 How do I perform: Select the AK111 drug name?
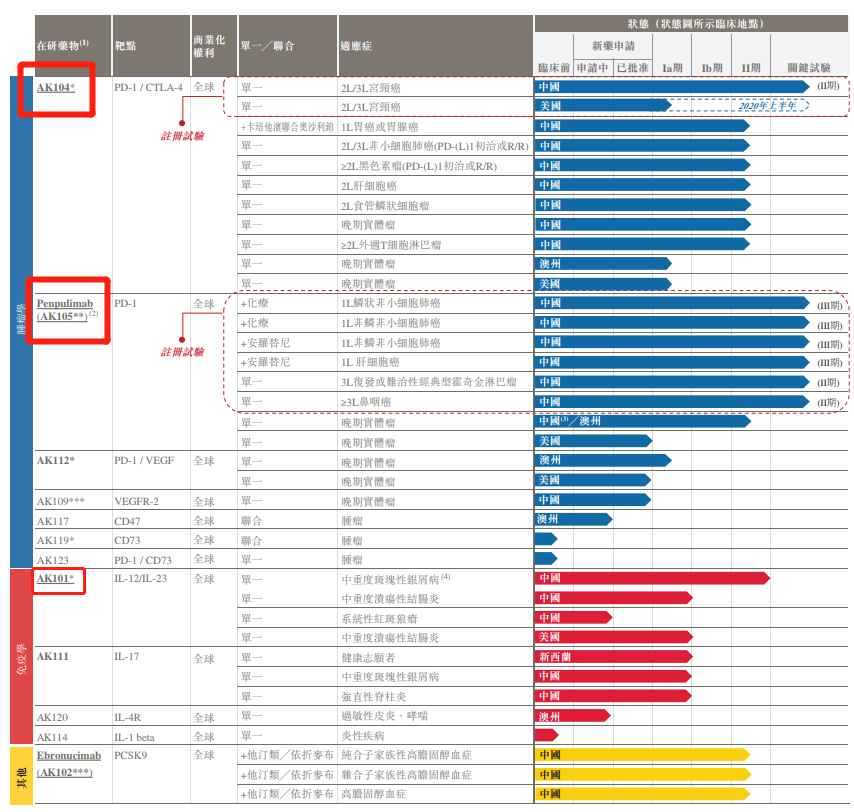tap(53, 656)
